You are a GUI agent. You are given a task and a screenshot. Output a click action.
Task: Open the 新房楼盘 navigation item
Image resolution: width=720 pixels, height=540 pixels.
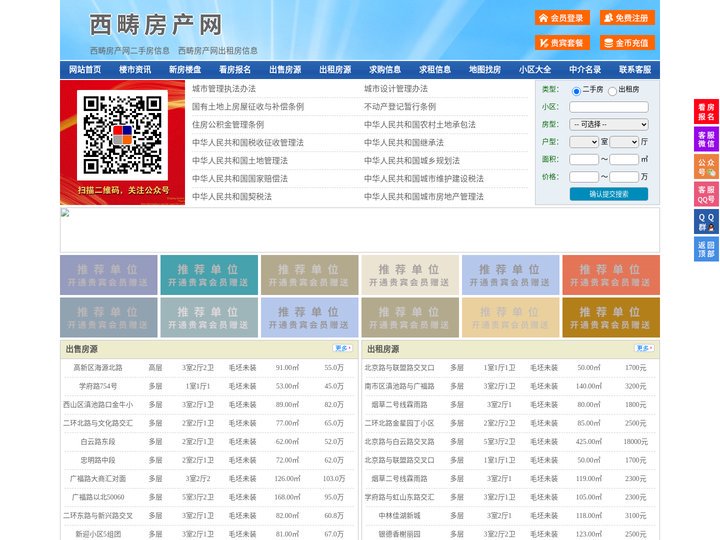(x=185, y=69)
